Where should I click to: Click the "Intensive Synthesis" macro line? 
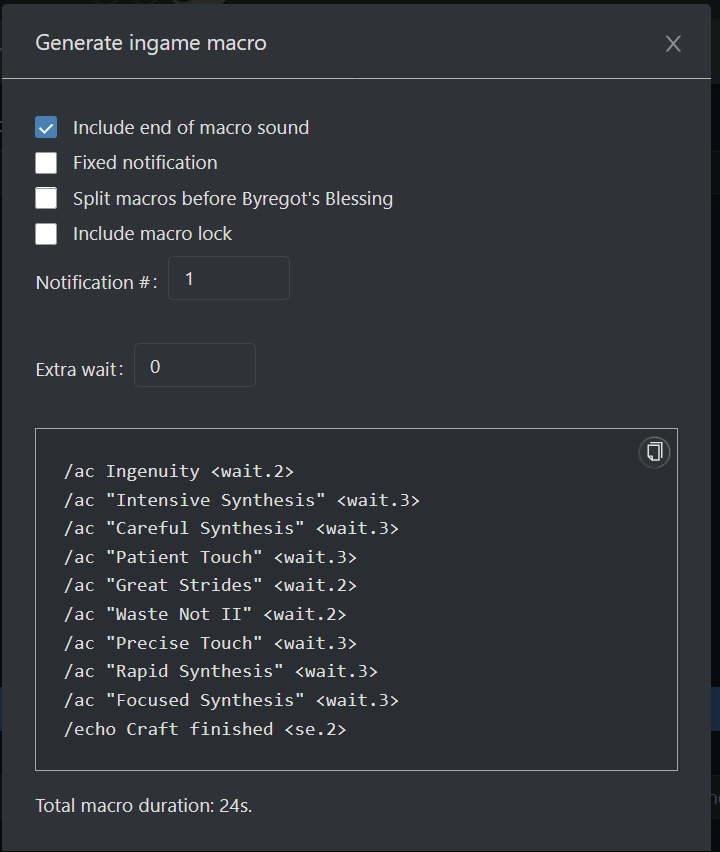coord(241,500)
